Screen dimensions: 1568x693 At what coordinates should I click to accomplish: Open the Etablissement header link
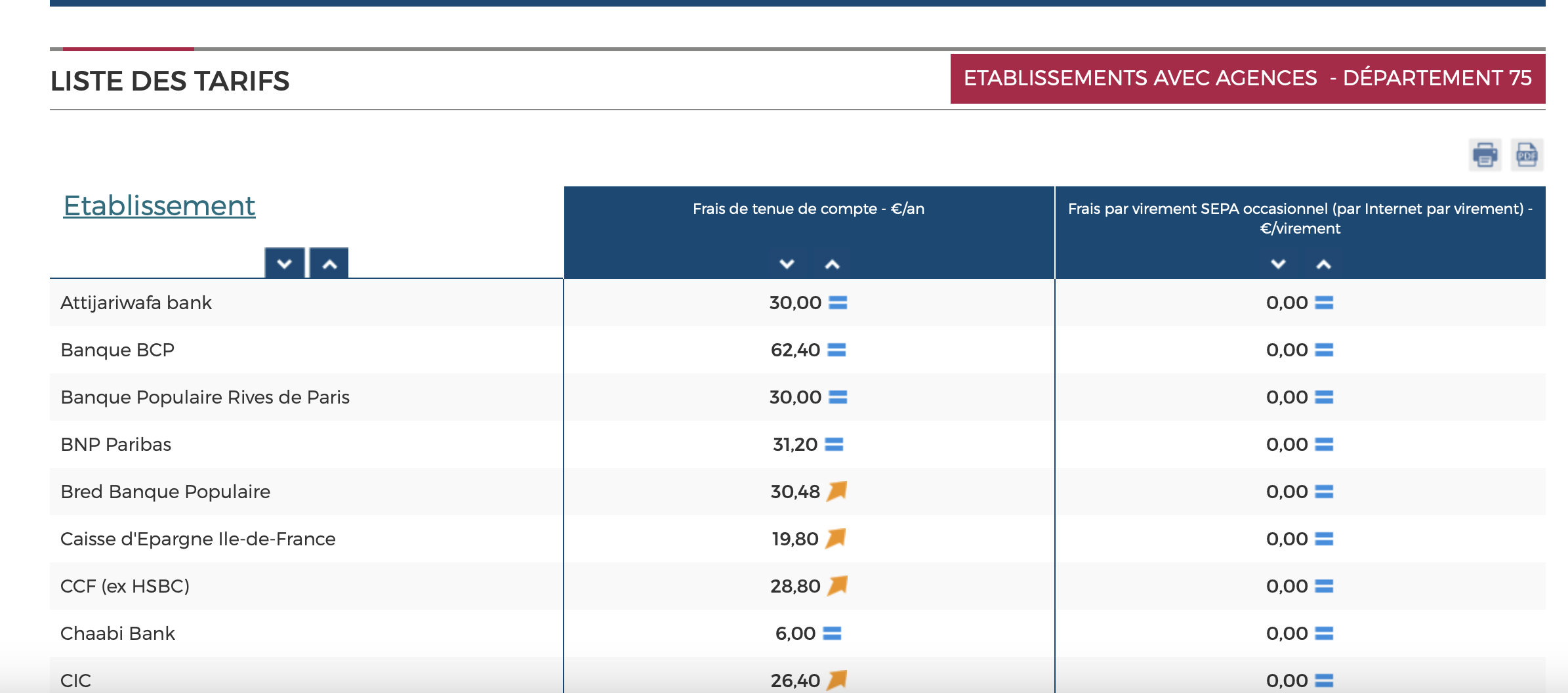[x=159, y=206]
